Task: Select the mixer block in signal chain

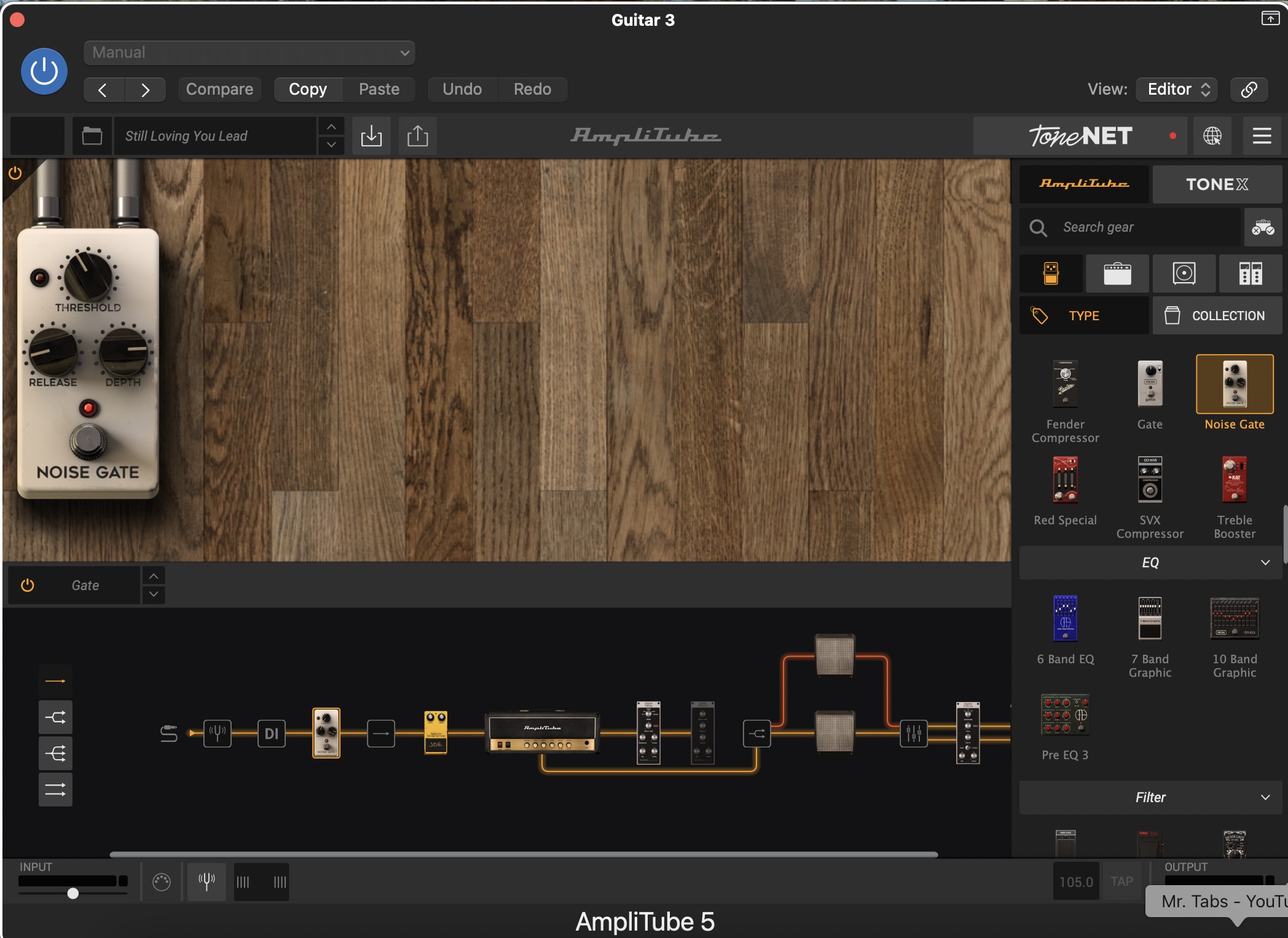Action: (x=914, y=733)
